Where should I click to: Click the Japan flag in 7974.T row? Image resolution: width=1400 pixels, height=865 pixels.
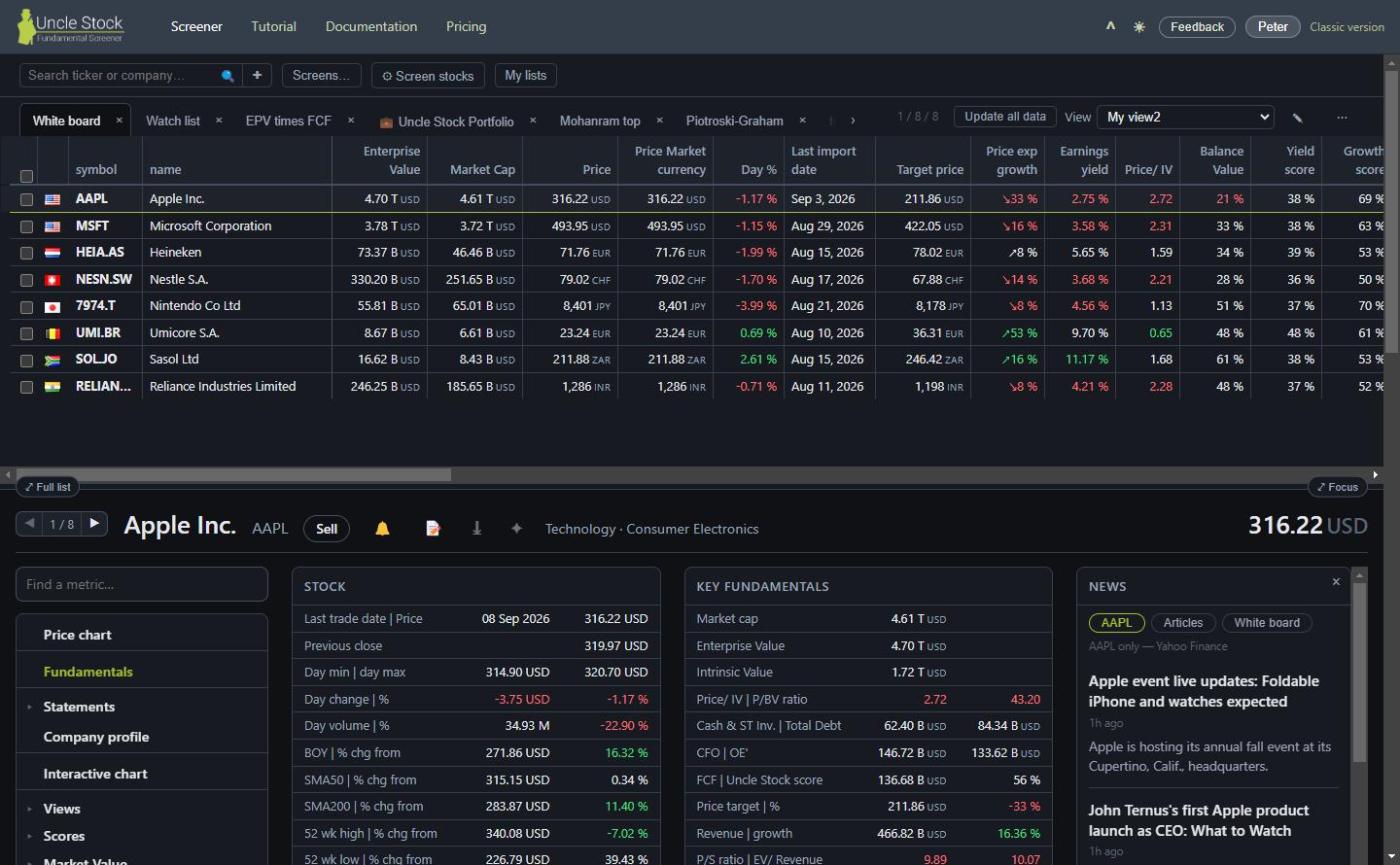pyautogui.click(x=52, y=306)
